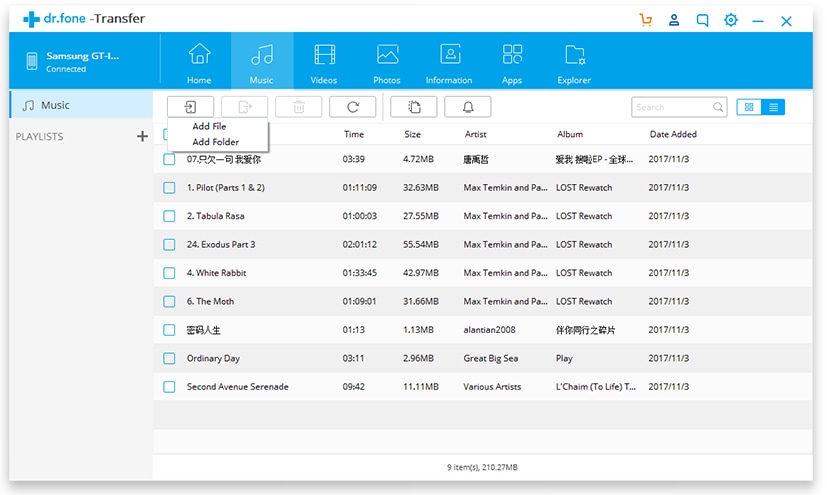Click the title Second Avenue Serenade
Image resolution: width=827 pixels, height=495 pixels.
(x=237, y=387)
